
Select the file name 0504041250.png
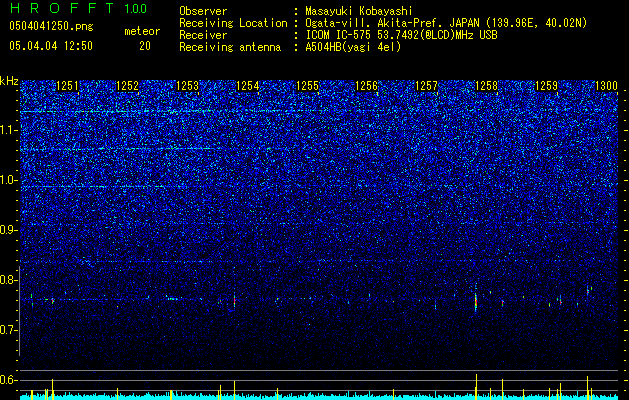point(51,26)
